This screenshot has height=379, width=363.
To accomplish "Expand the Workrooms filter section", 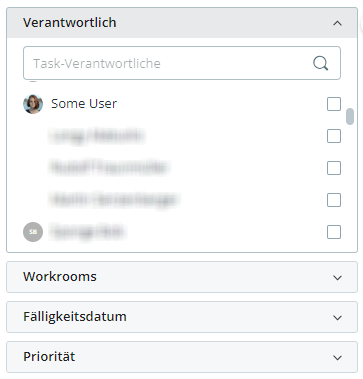I will (182, 277).
